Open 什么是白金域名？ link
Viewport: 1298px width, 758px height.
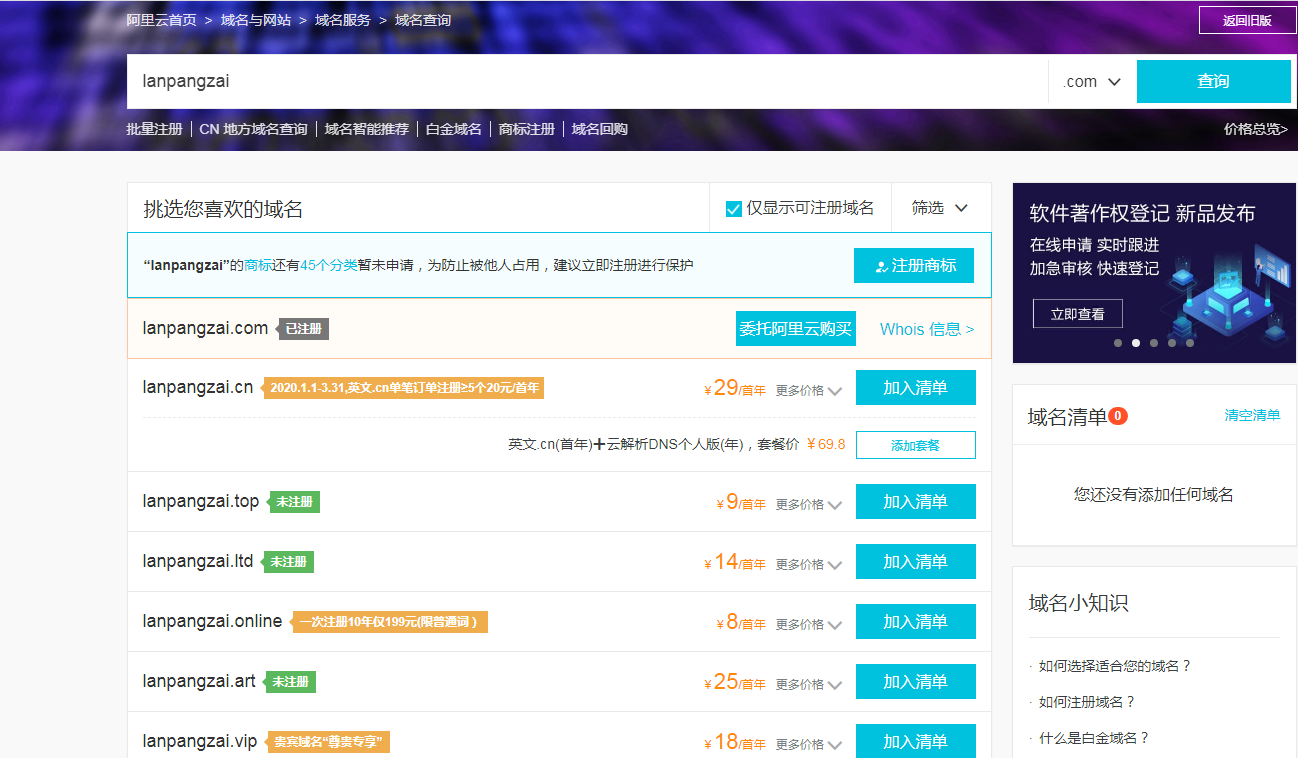[1094, 738]
